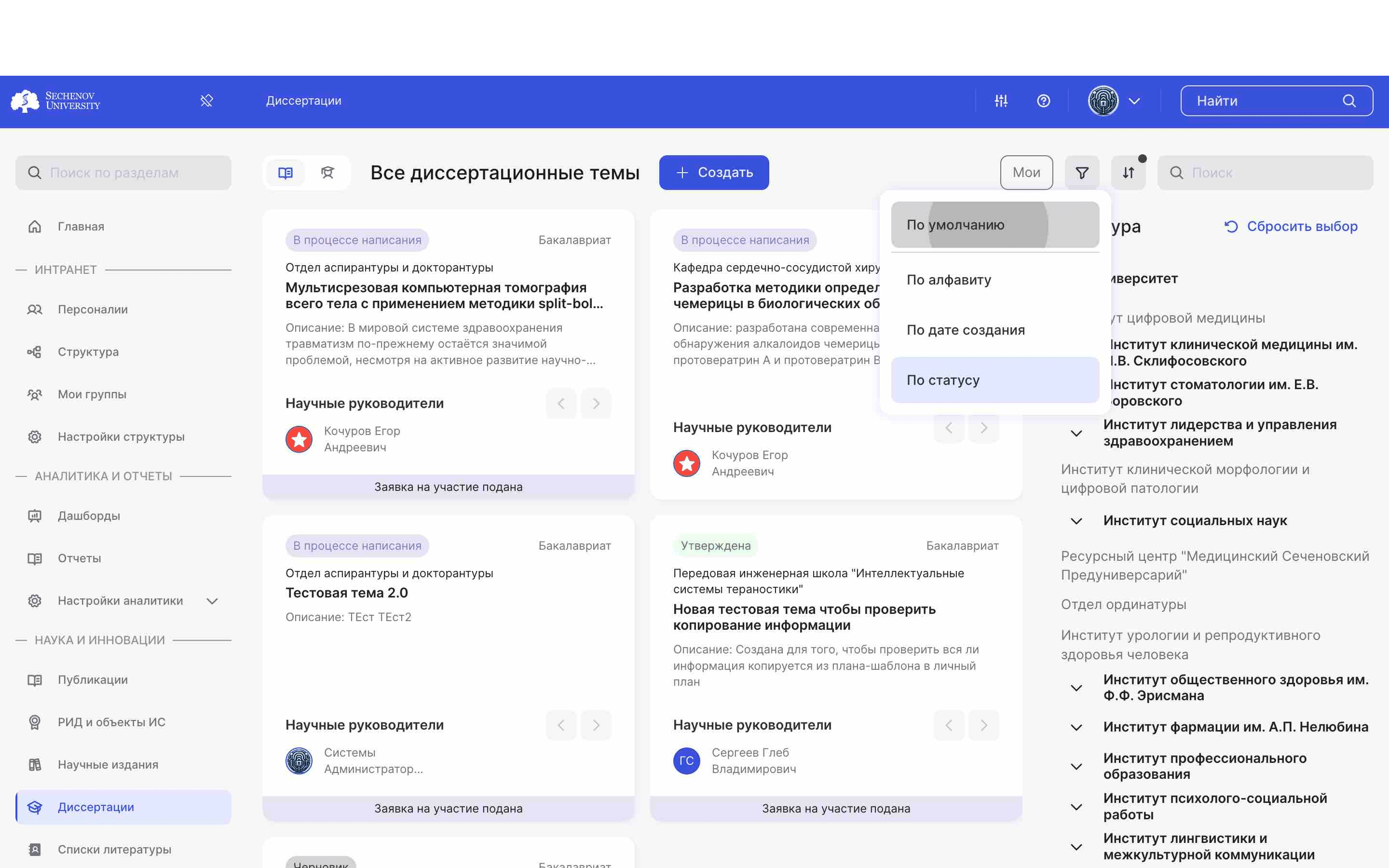Select Институт клинической морфологии и цифровой патологии
The width and height of the screenshot is (1389, 868).
[1185, 479]
